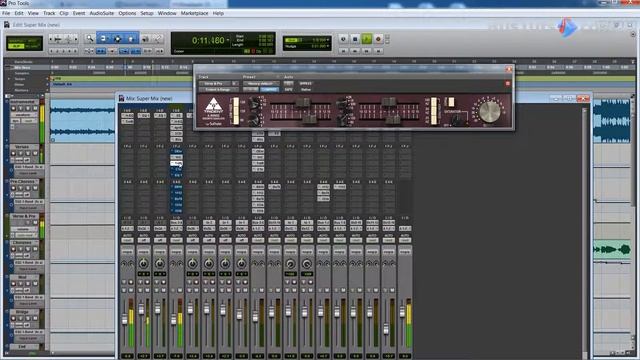Record-enable the Instrumental track

click(13, 109)
